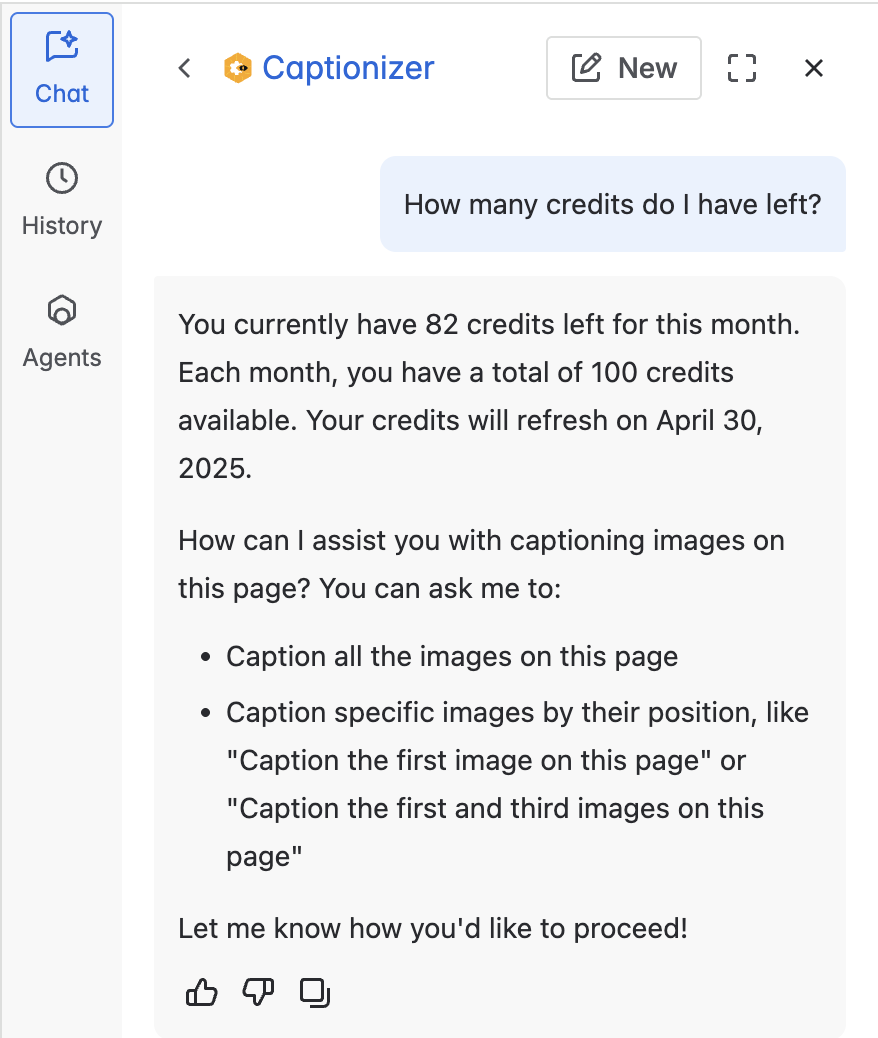Viewport: 878px width, 1038px height.
Task: Open the Chat tab in sidebar
Action: tap(62, 70)
